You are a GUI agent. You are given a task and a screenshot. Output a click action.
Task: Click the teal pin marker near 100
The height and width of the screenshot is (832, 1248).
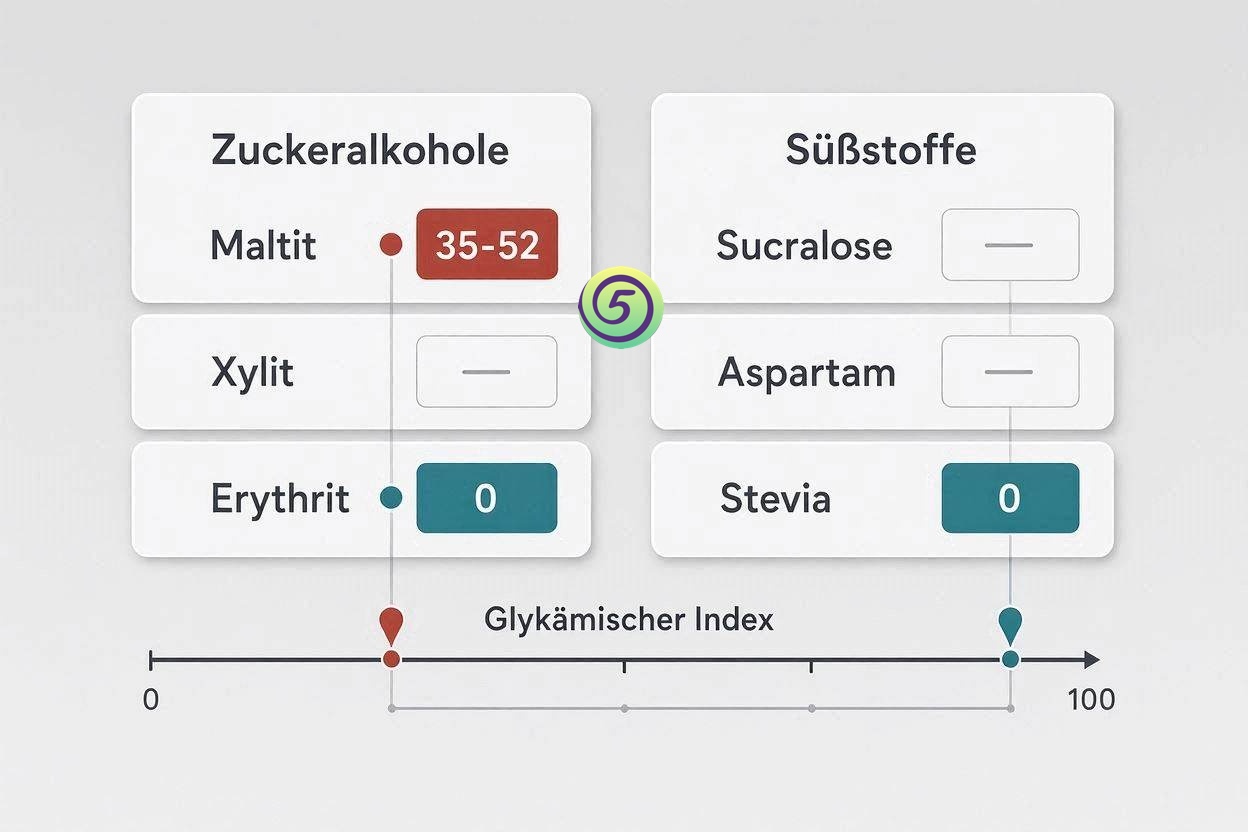[1010, 626]
